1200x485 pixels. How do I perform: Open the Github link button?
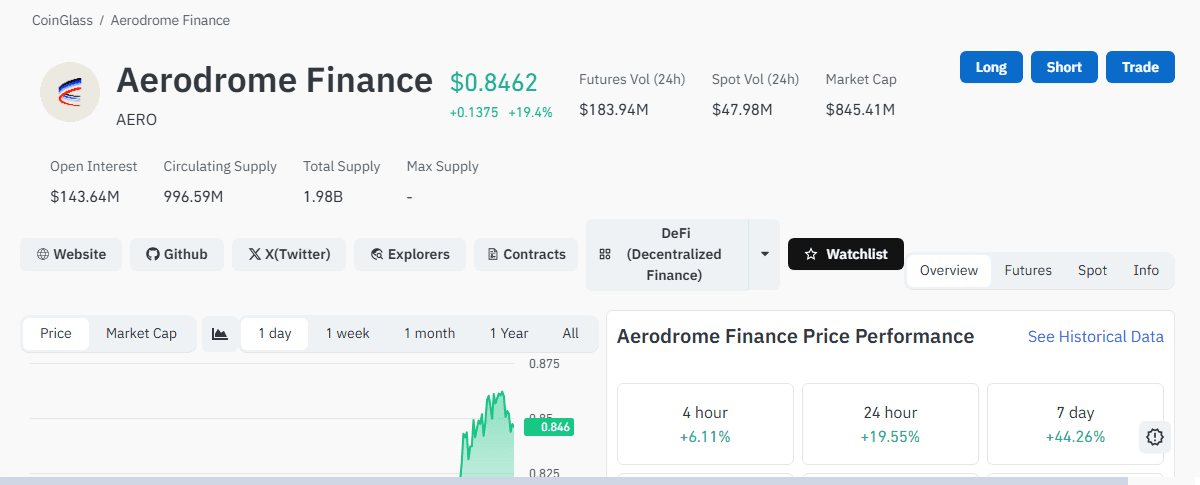pos(177,254)
